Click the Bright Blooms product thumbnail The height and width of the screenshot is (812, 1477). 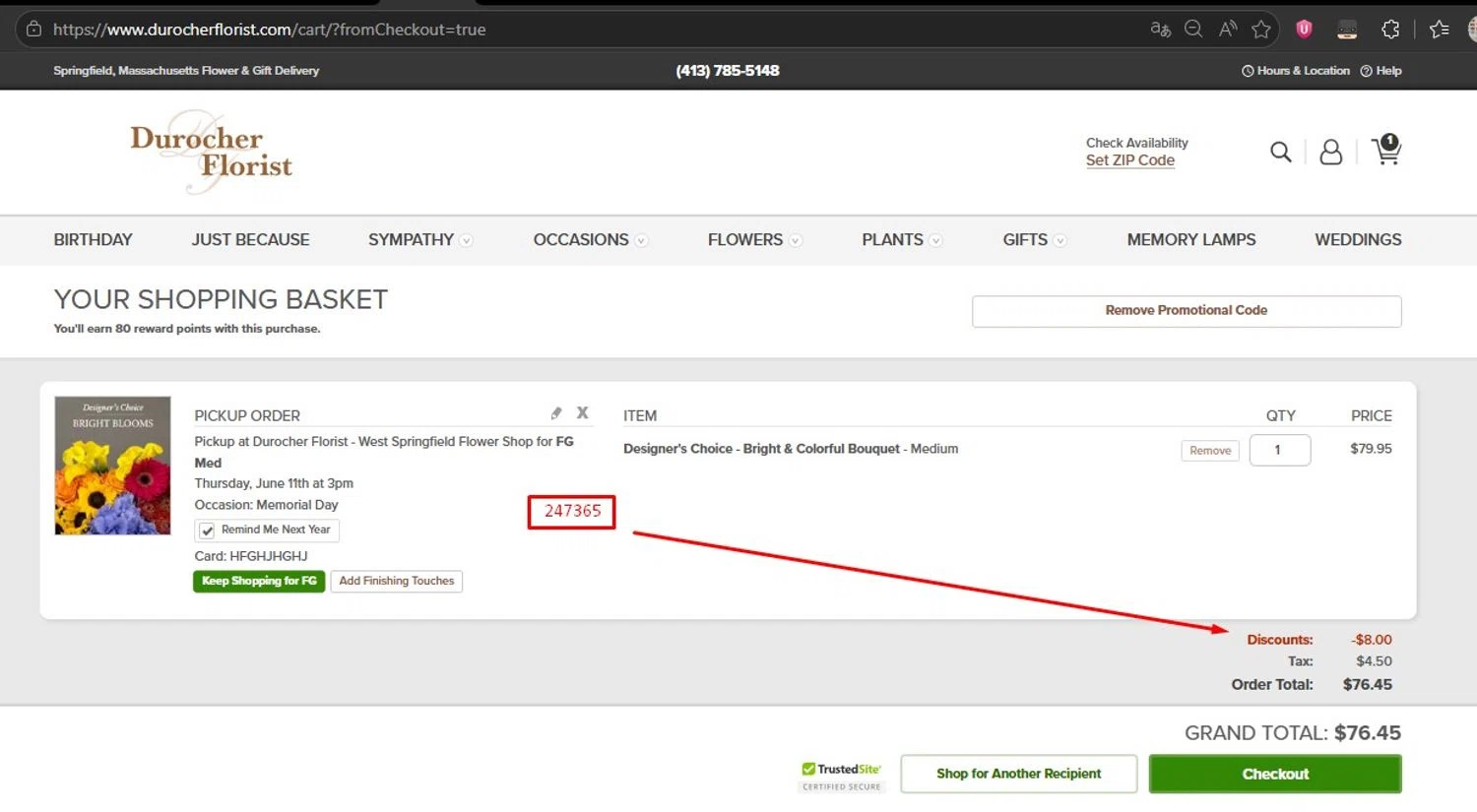pos(112,466)
